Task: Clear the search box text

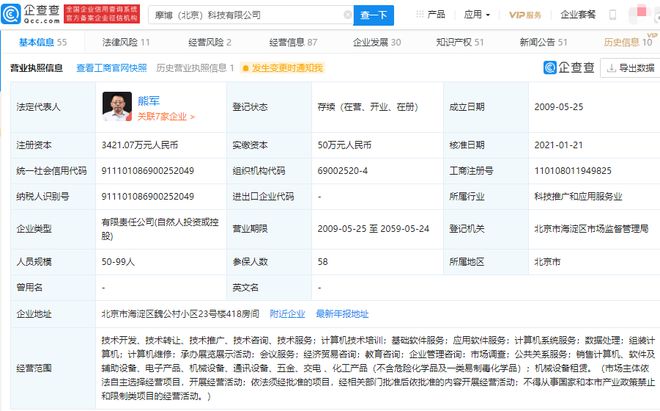Action: 347,15
